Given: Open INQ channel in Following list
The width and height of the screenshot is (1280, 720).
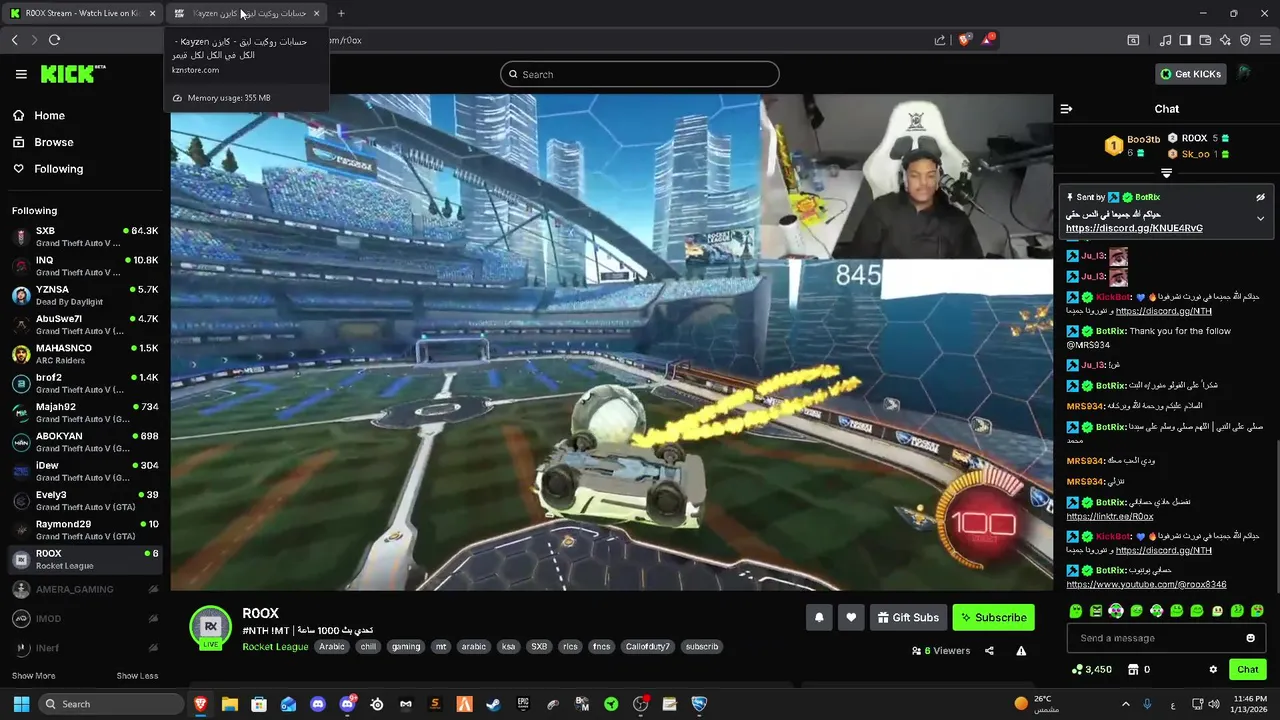Looking at the screenshot, I should [85, 266].
